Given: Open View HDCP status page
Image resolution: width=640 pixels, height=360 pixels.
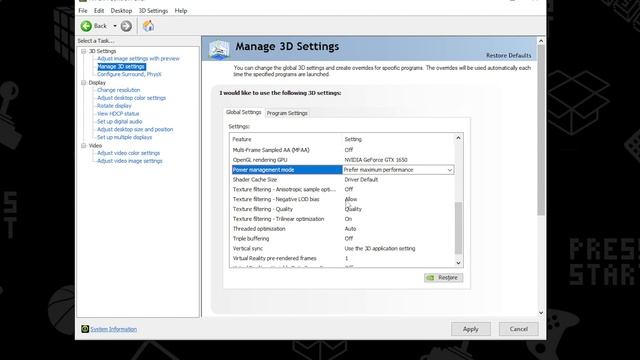Looking at the screenshot, I should click(x=118, y=113).
